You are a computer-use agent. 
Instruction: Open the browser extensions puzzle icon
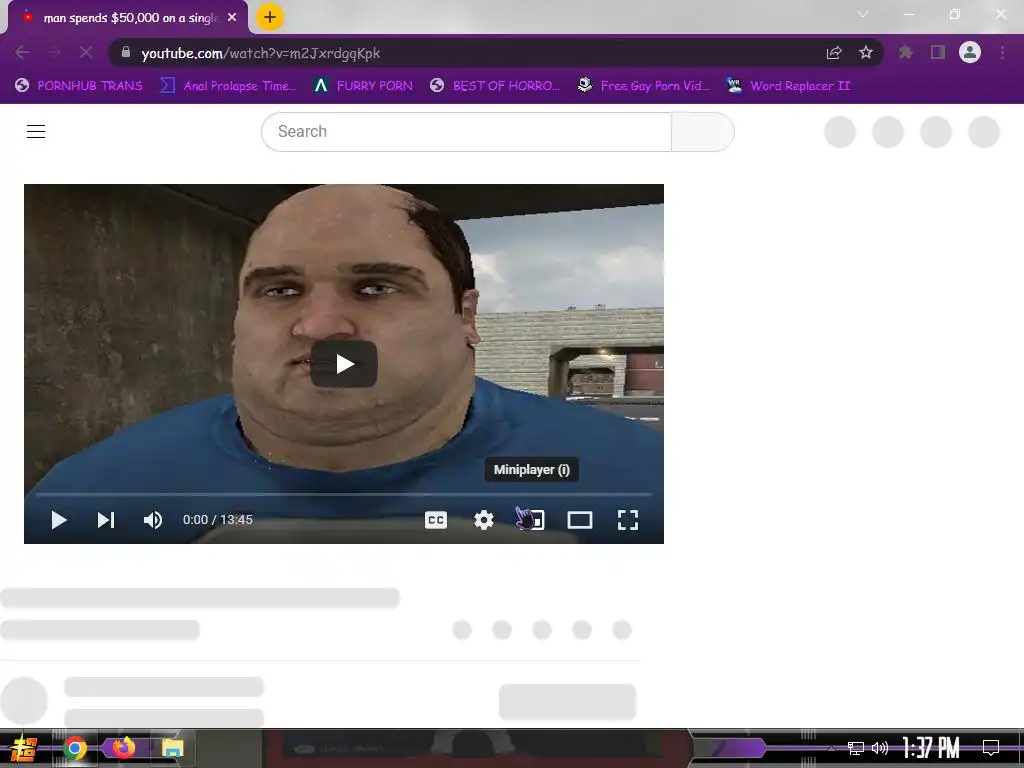pos(905,52)
